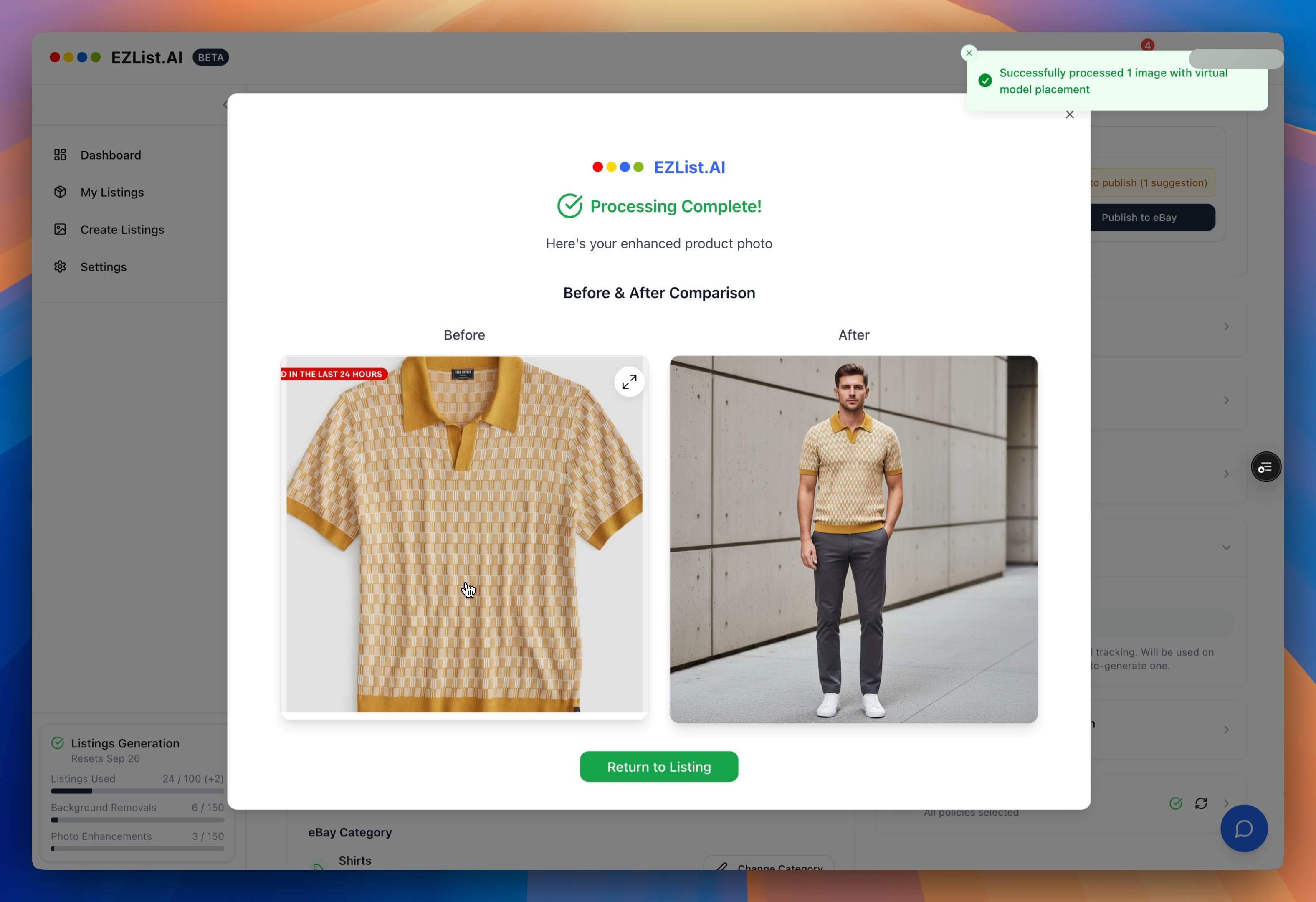This screenshot has width=1316, height=902.
Task: Click the My Listings box icon
Action: (60, 192)
